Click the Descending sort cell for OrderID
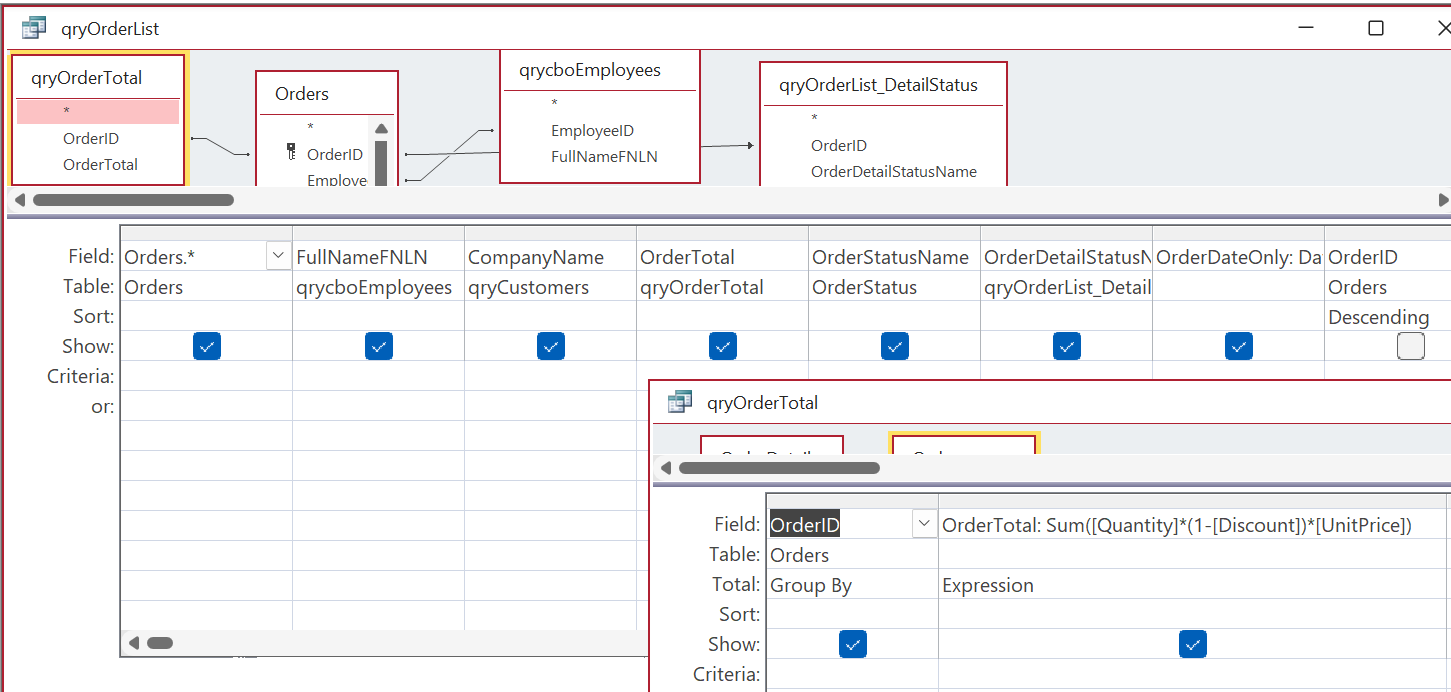 click(x=1387, y=317)
